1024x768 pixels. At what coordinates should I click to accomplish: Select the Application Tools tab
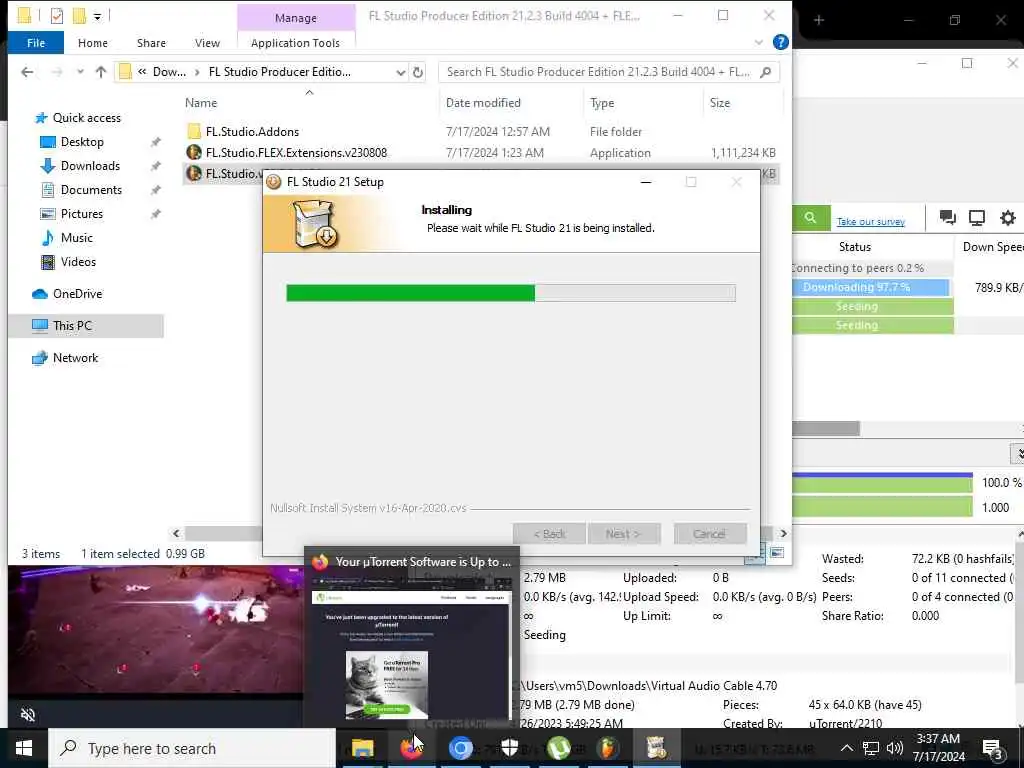(295, 43)
